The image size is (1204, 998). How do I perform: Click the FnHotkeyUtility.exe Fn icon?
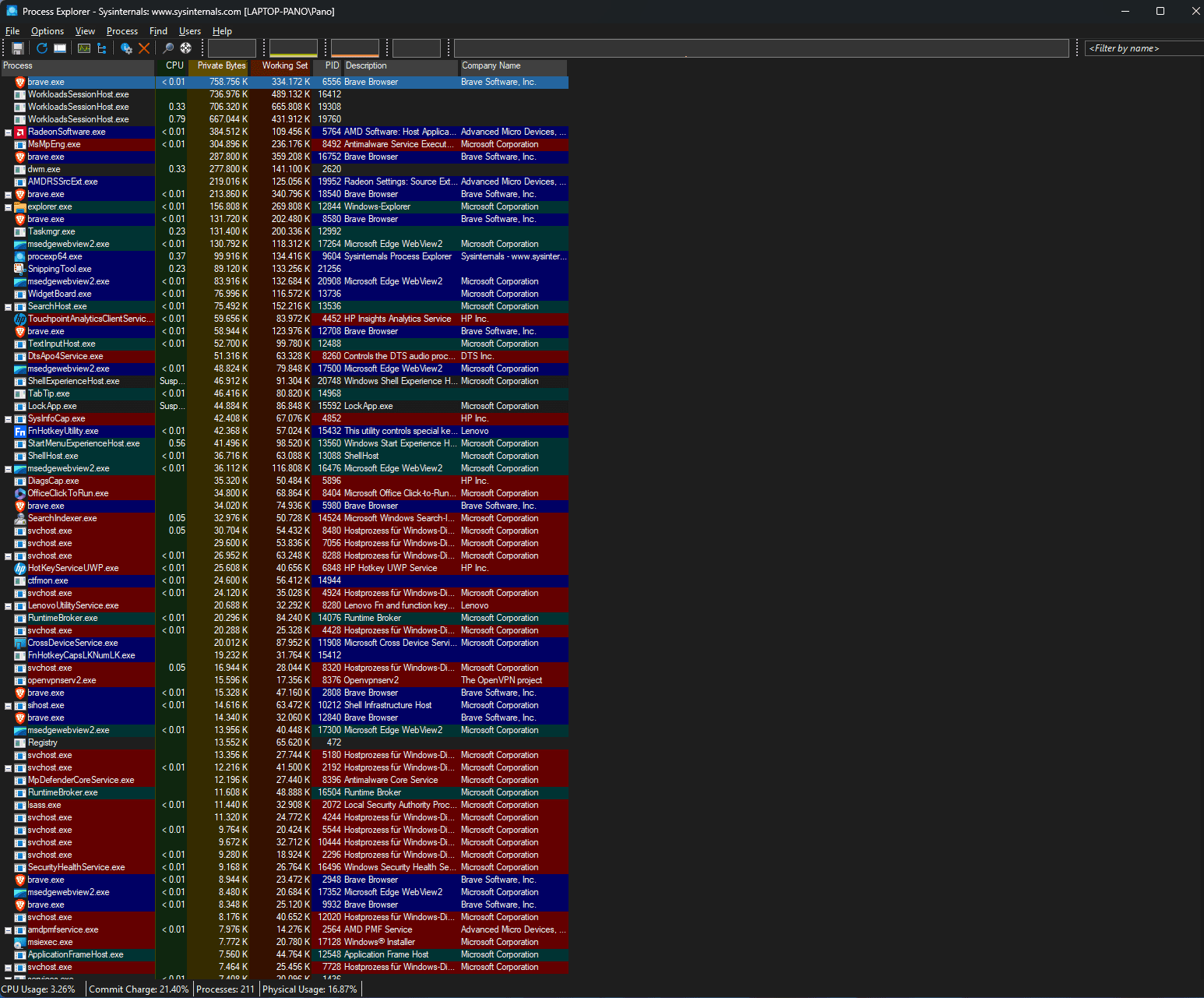coord(20,431)
